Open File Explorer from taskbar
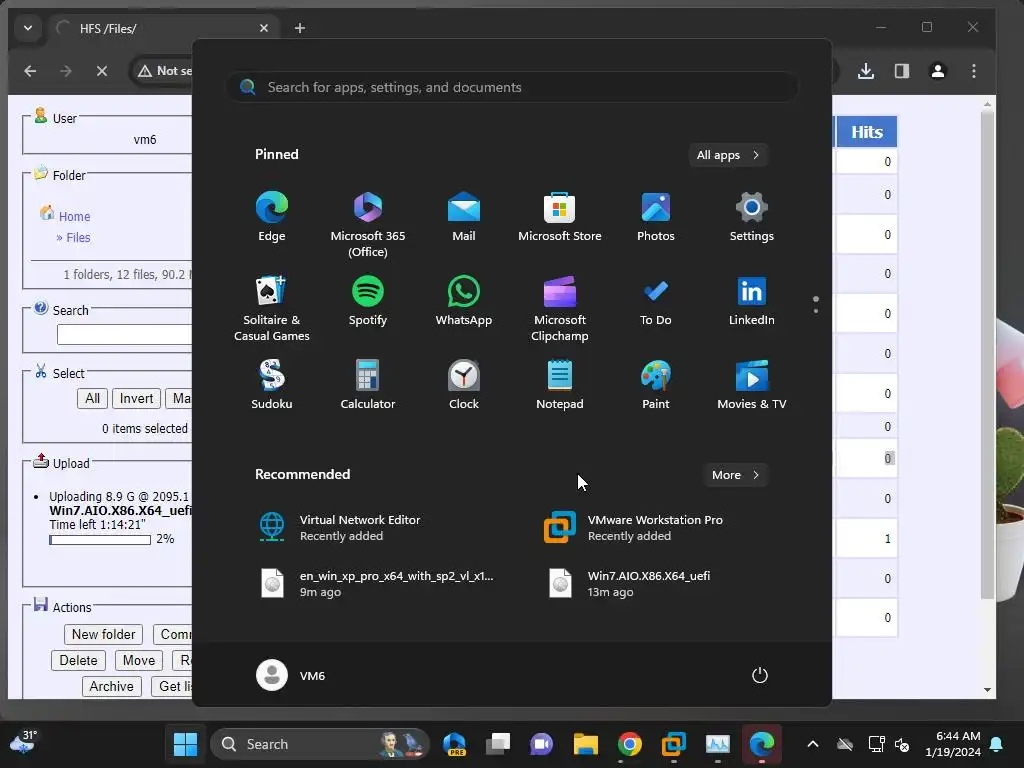Screen dimensions: 1024x768 pyautogui.click(x=586, y=744)
